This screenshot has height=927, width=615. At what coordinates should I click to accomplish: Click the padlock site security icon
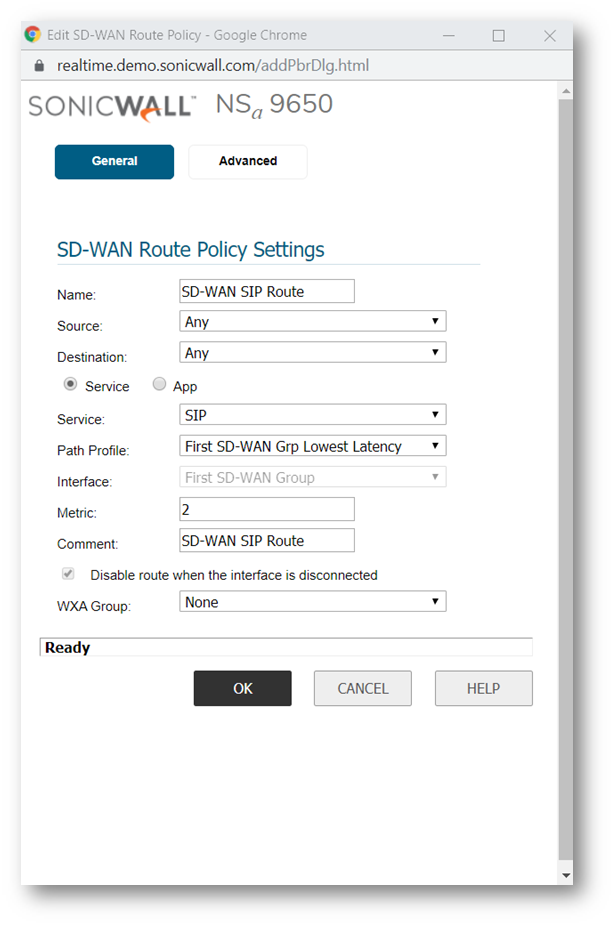pyautogui.click(x=40, y=65)
